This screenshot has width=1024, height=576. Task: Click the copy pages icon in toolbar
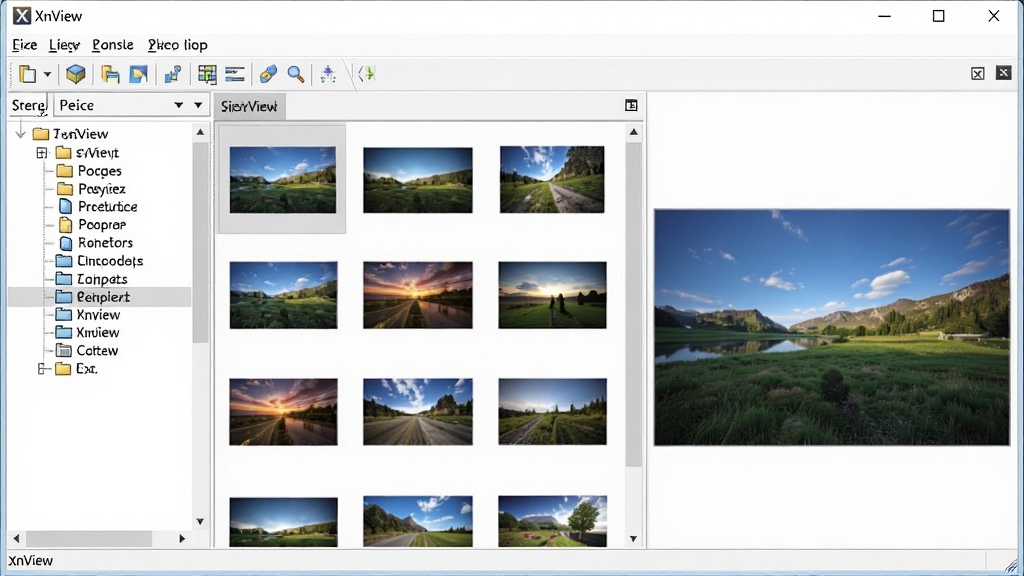pyautogui.click(x=27, y=74)
